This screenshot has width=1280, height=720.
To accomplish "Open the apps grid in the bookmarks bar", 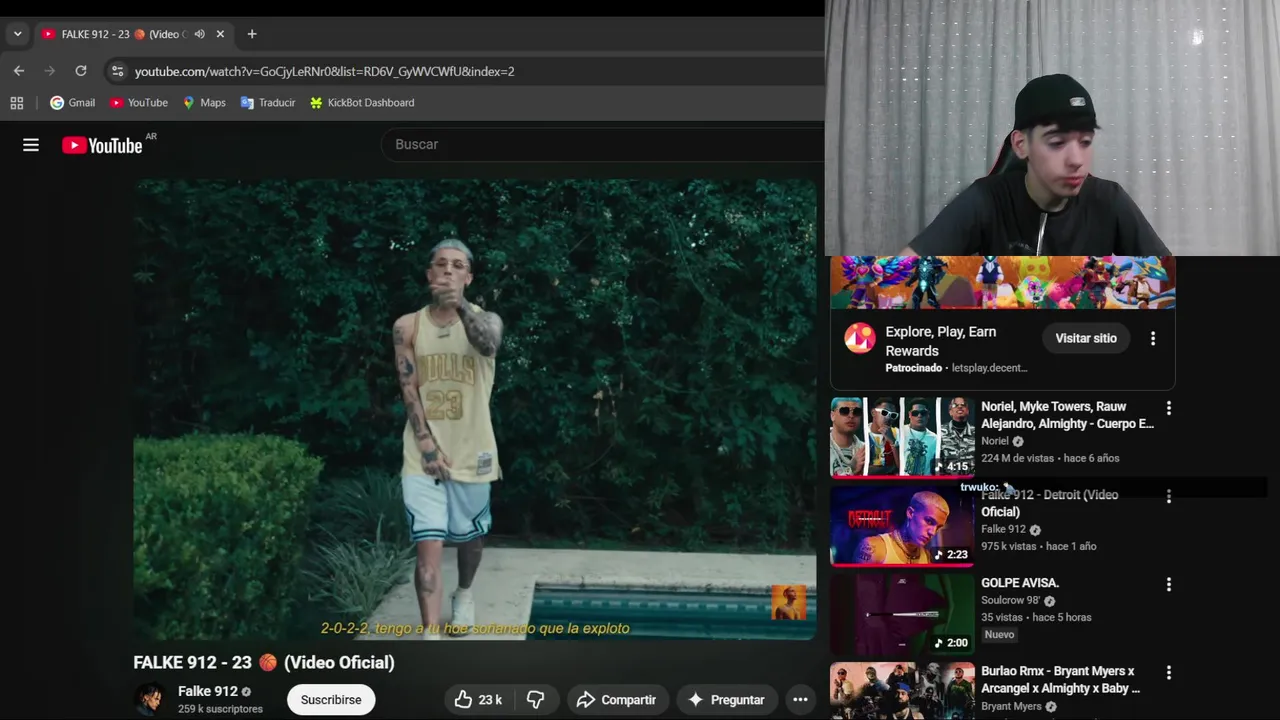I will 17,103.
